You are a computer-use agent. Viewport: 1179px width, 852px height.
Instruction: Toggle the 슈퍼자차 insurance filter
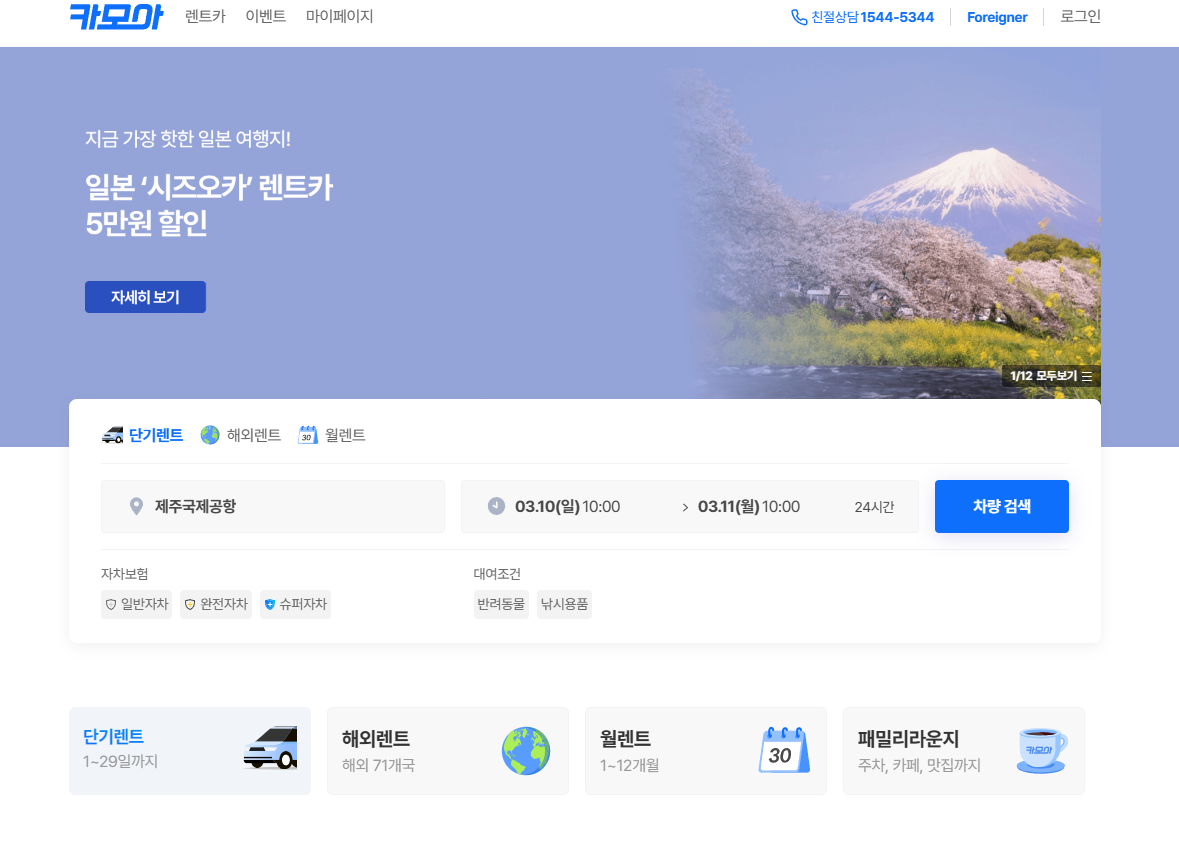click(x=296, y=605)
